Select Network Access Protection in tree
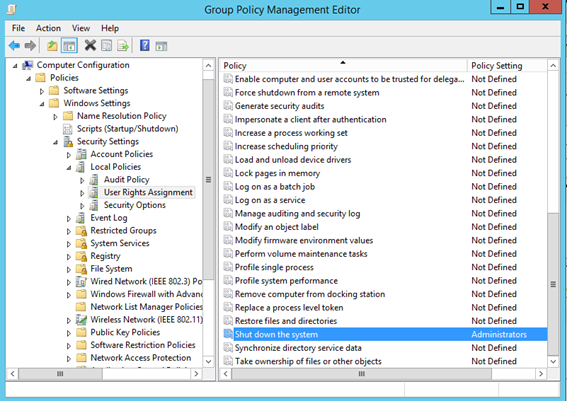The height and width of the screenshot is (401, 567). [x=141, y=357]
